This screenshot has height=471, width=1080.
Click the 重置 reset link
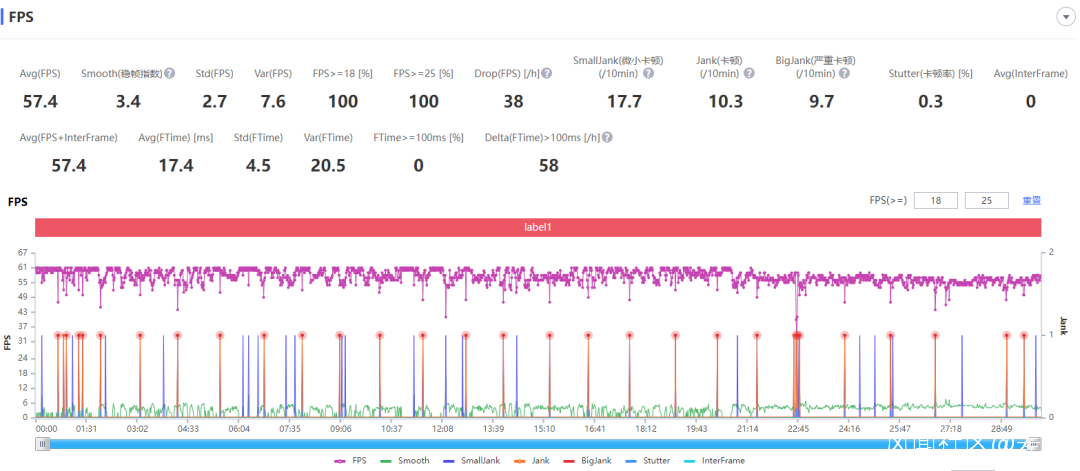(1031, 201)
